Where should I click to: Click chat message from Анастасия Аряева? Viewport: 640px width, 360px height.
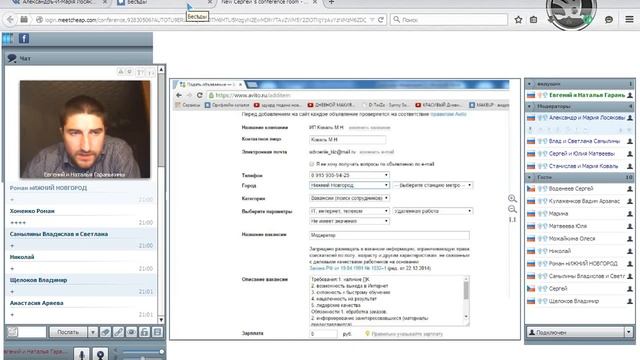(81, 309)
